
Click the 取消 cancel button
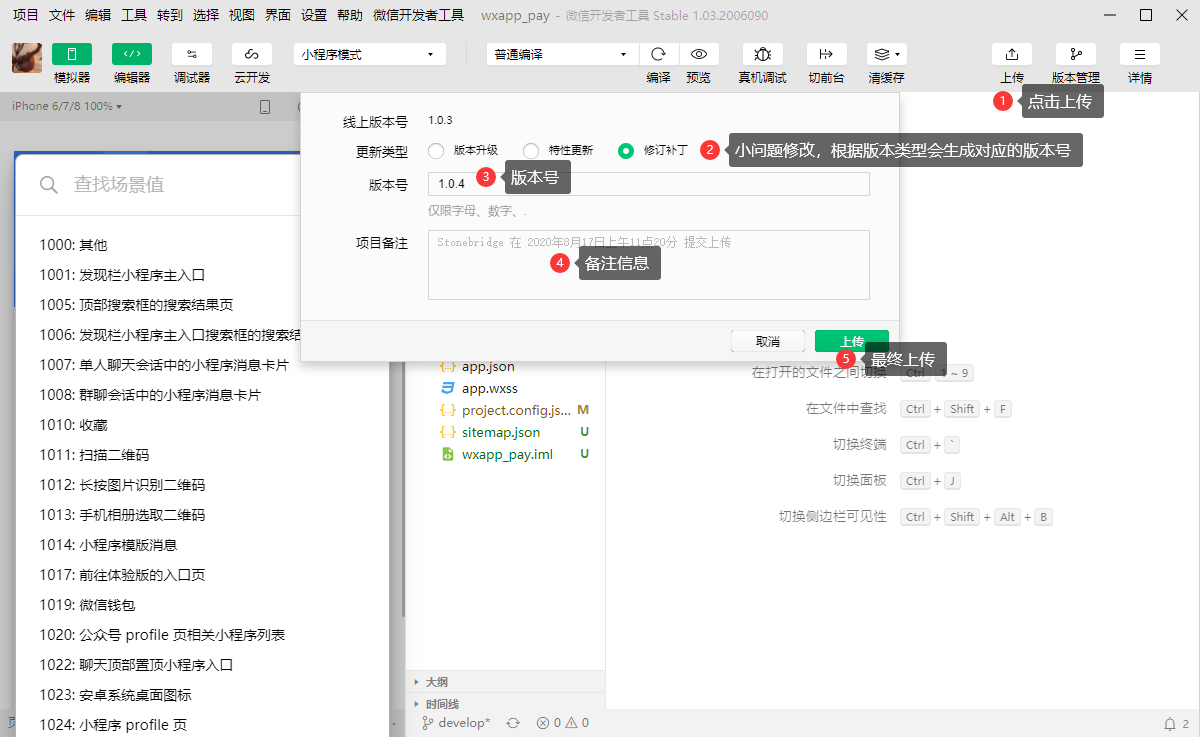[x=768, y=341]
